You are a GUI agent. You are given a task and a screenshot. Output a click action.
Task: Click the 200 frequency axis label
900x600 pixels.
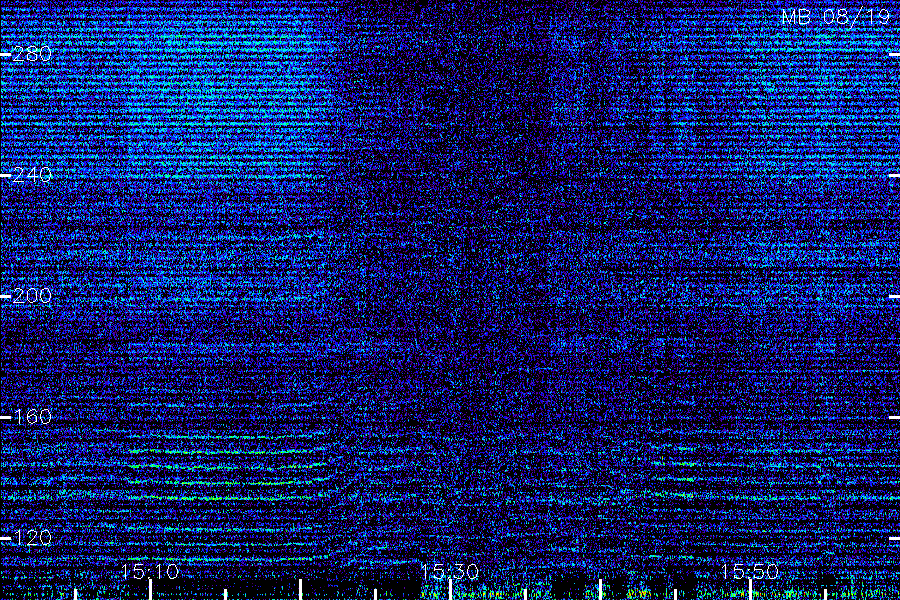click(x=32, y=296)
